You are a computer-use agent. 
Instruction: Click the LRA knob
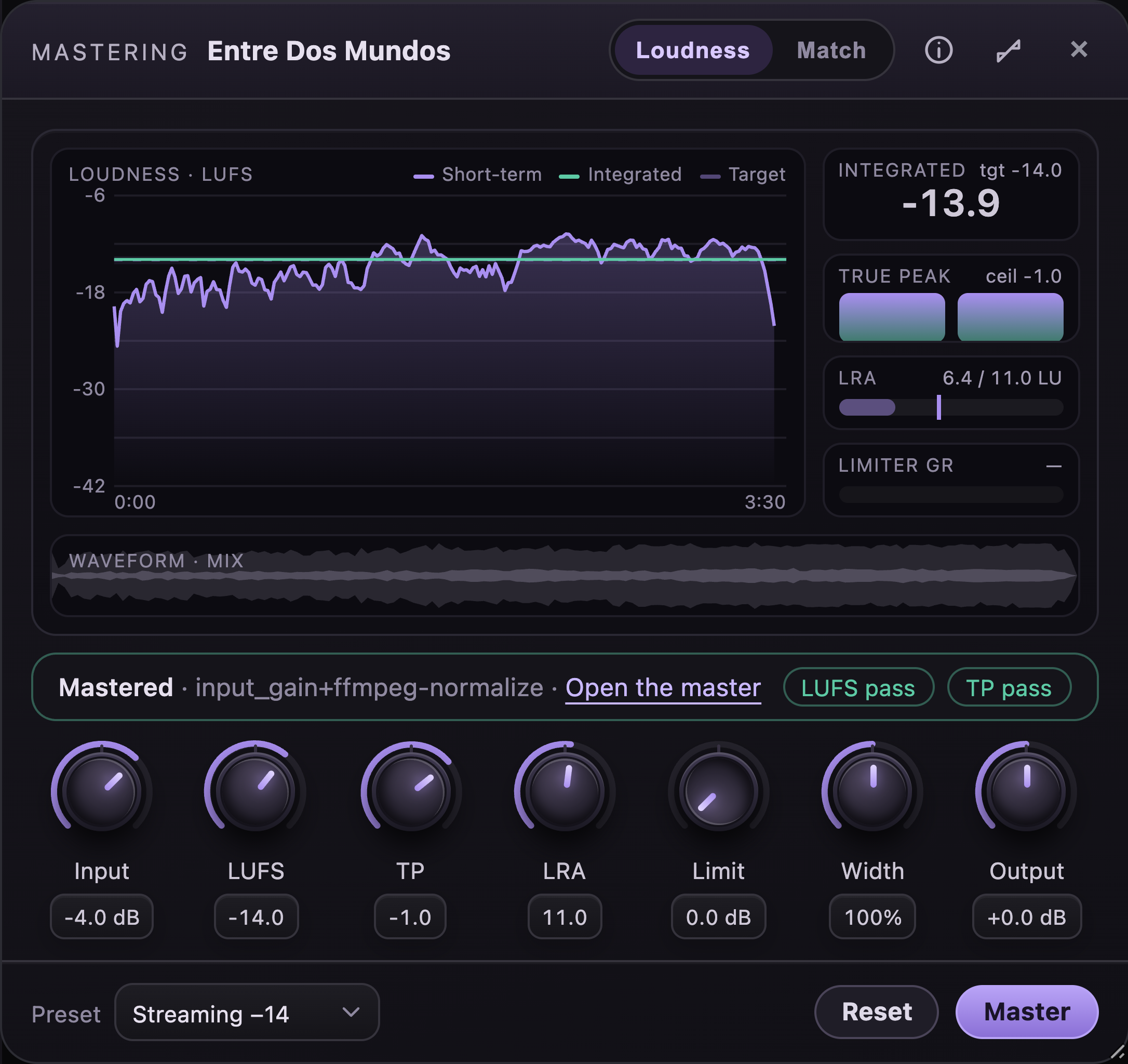(565, 791)
